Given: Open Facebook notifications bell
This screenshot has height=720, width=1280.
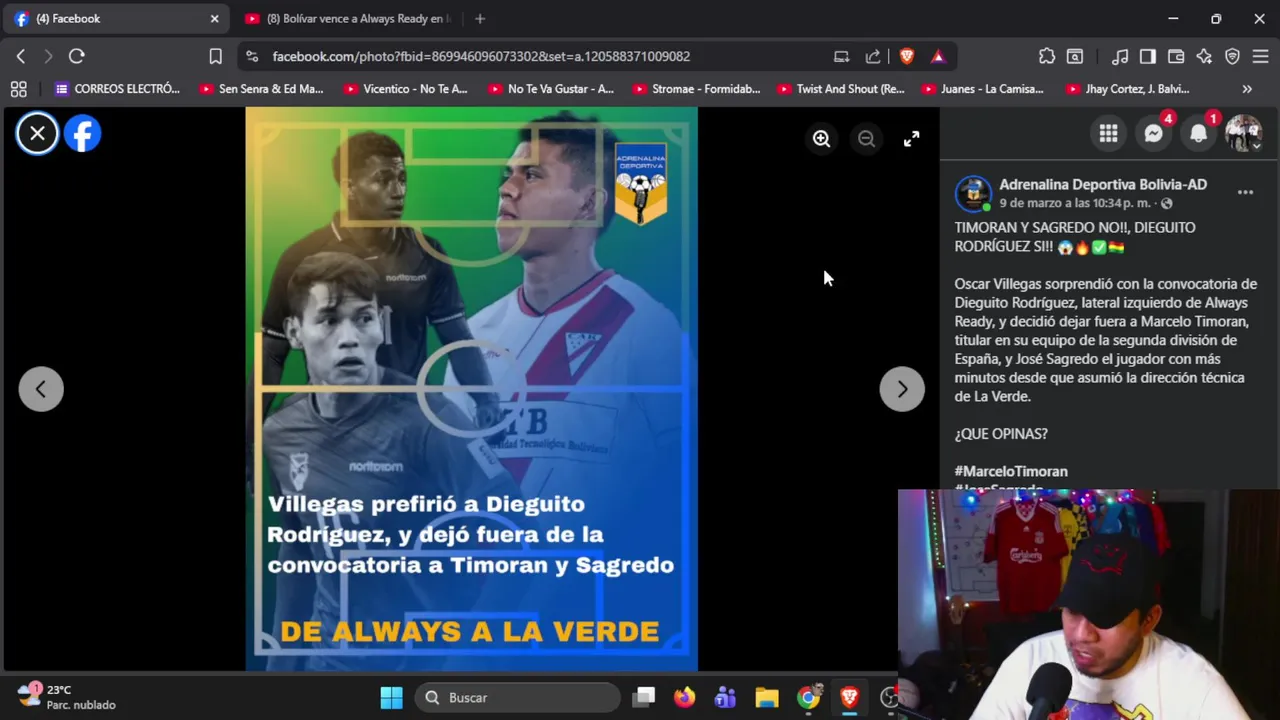Looking at the screenshot, I should (x=1198, y=134).
